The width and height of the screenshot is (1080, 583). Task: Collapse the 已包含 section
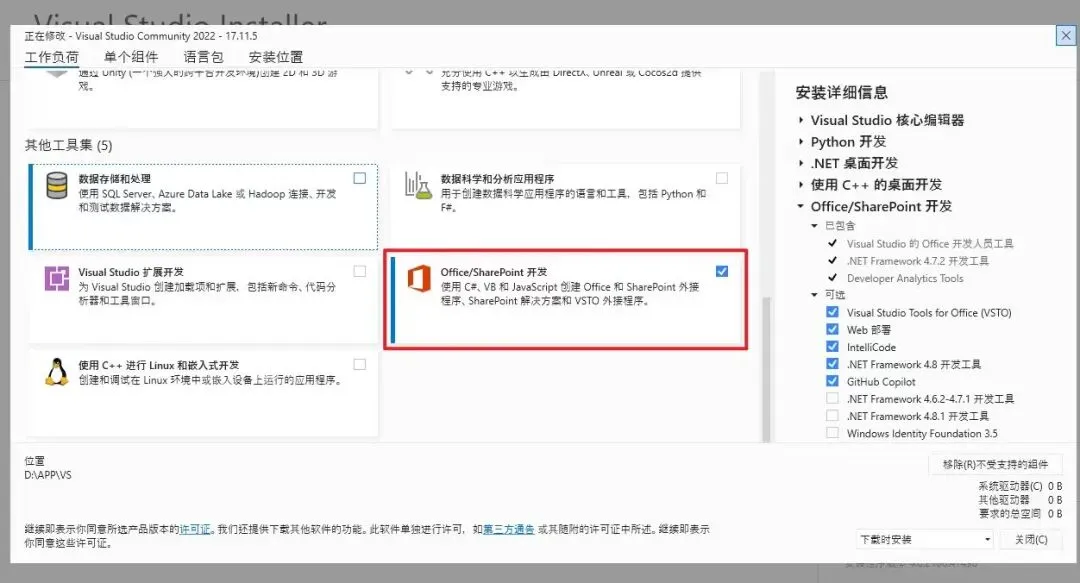point(814,225)
